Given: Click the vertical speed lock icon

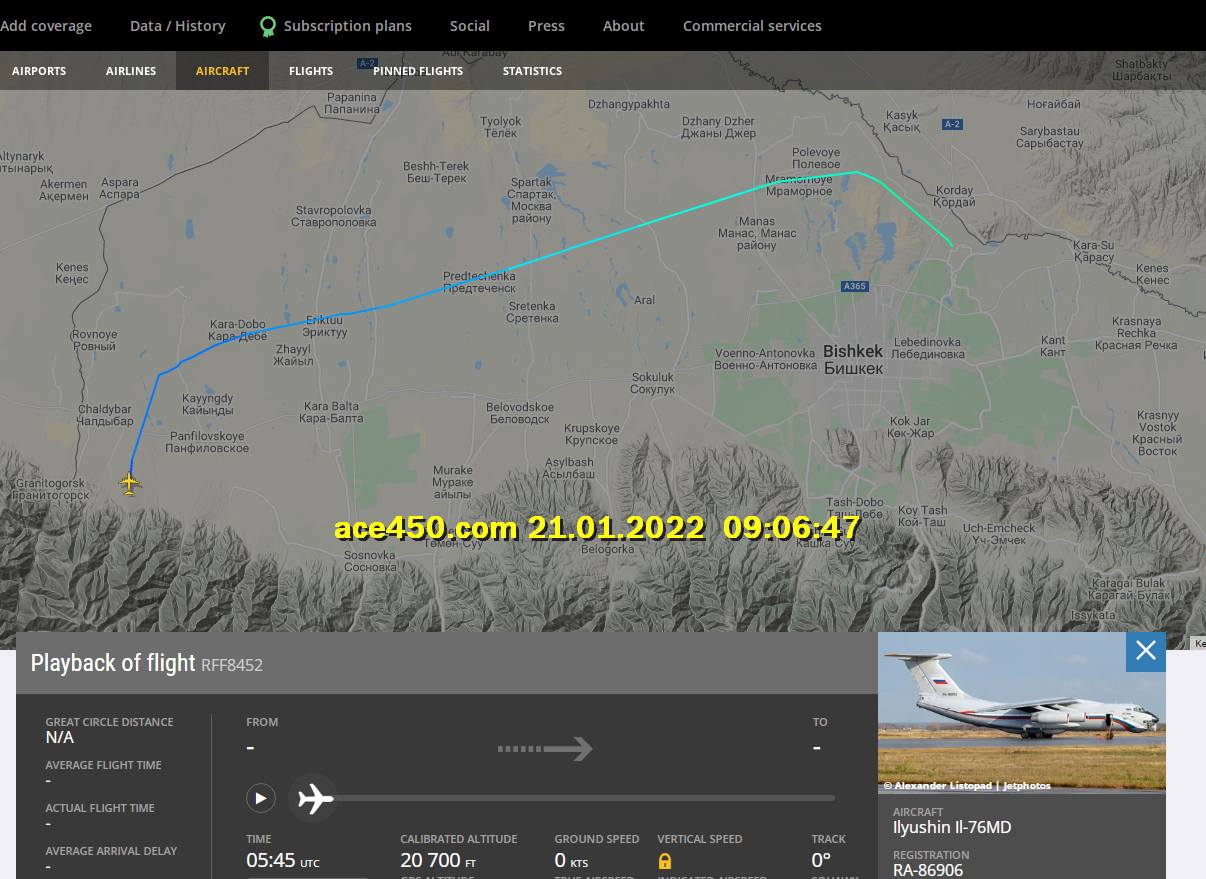Looking at the screenshot, I should tap(665, 861).
